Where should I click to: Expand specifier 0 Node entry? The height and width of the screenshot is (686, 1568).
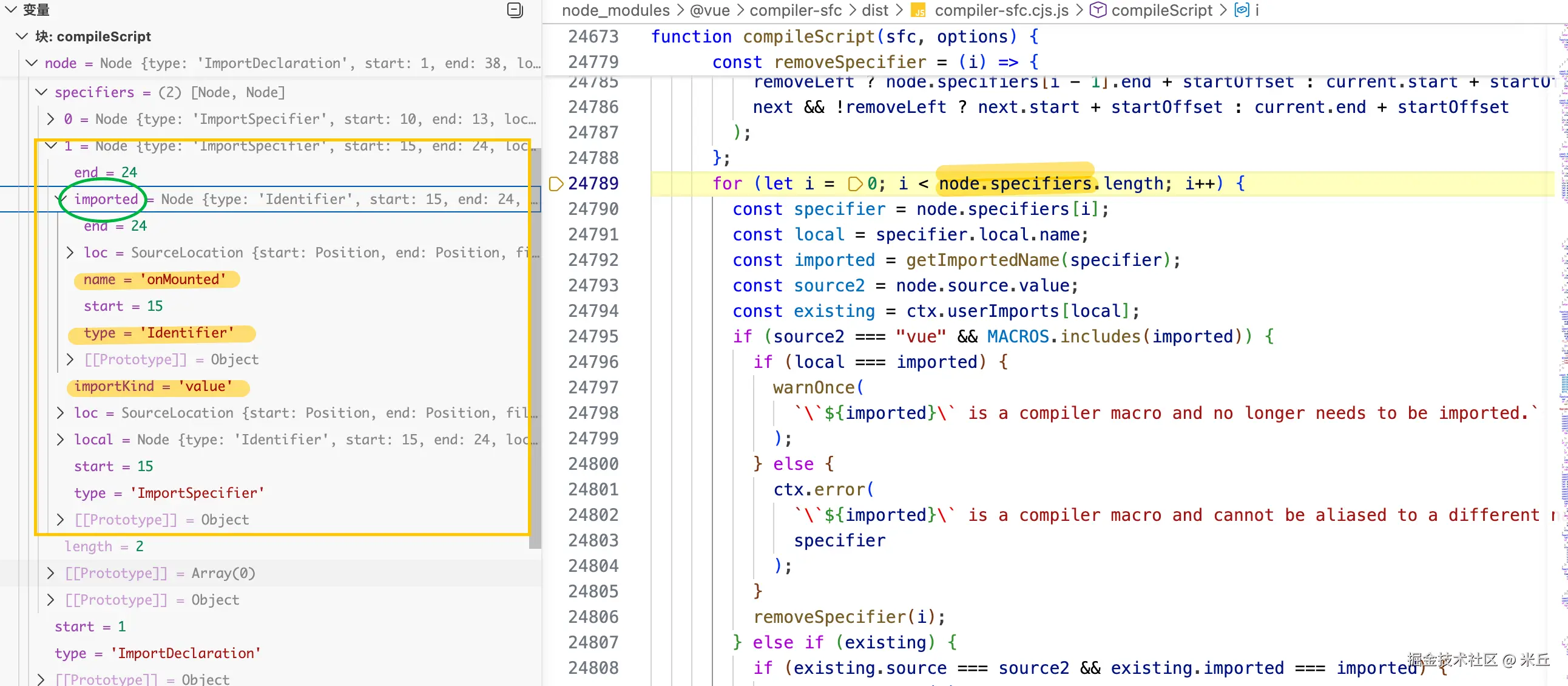pyautogui.click(x=51, y=120)
